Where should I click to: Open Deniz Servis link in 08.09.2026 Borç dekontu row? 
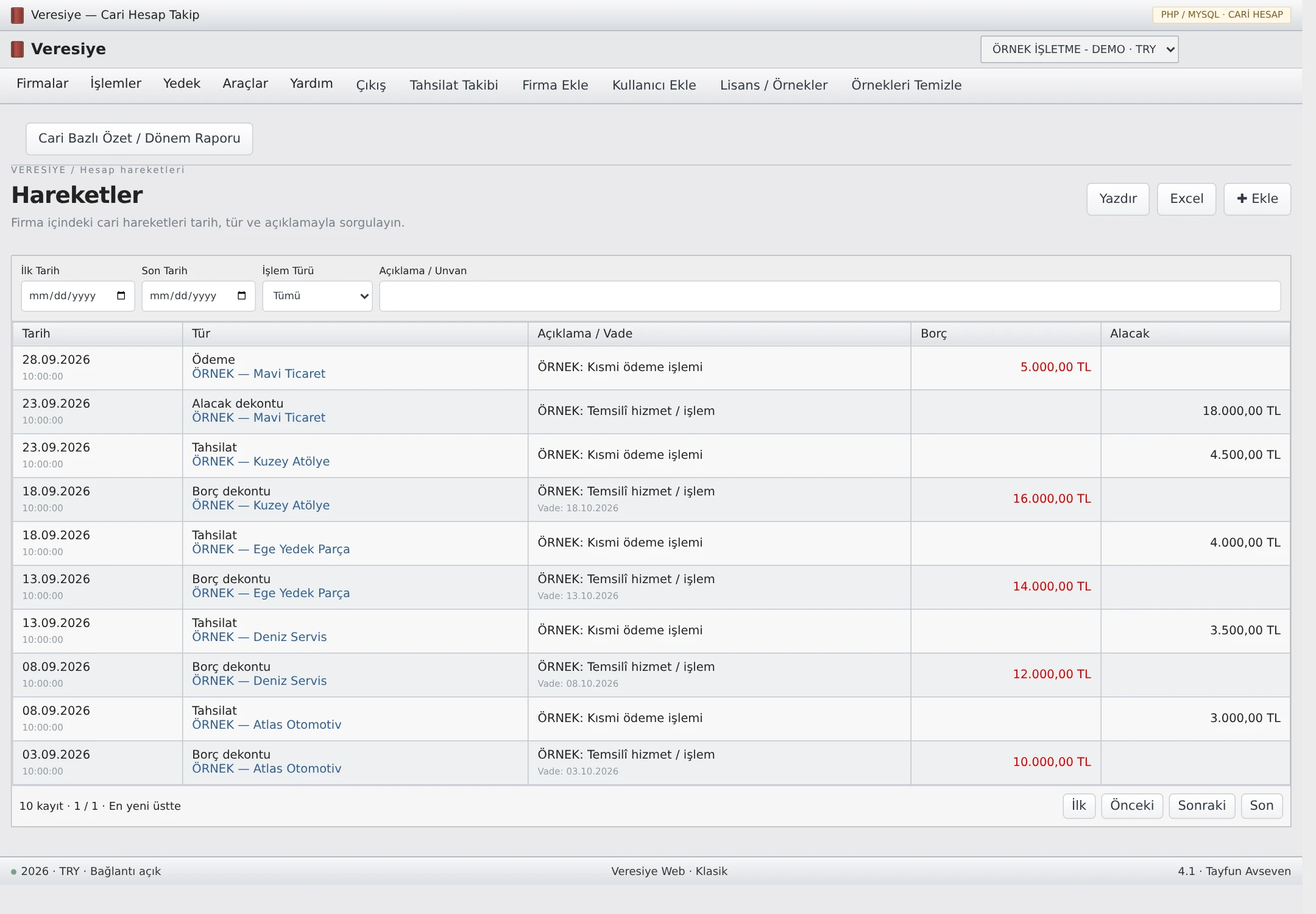tap(260, 681)
